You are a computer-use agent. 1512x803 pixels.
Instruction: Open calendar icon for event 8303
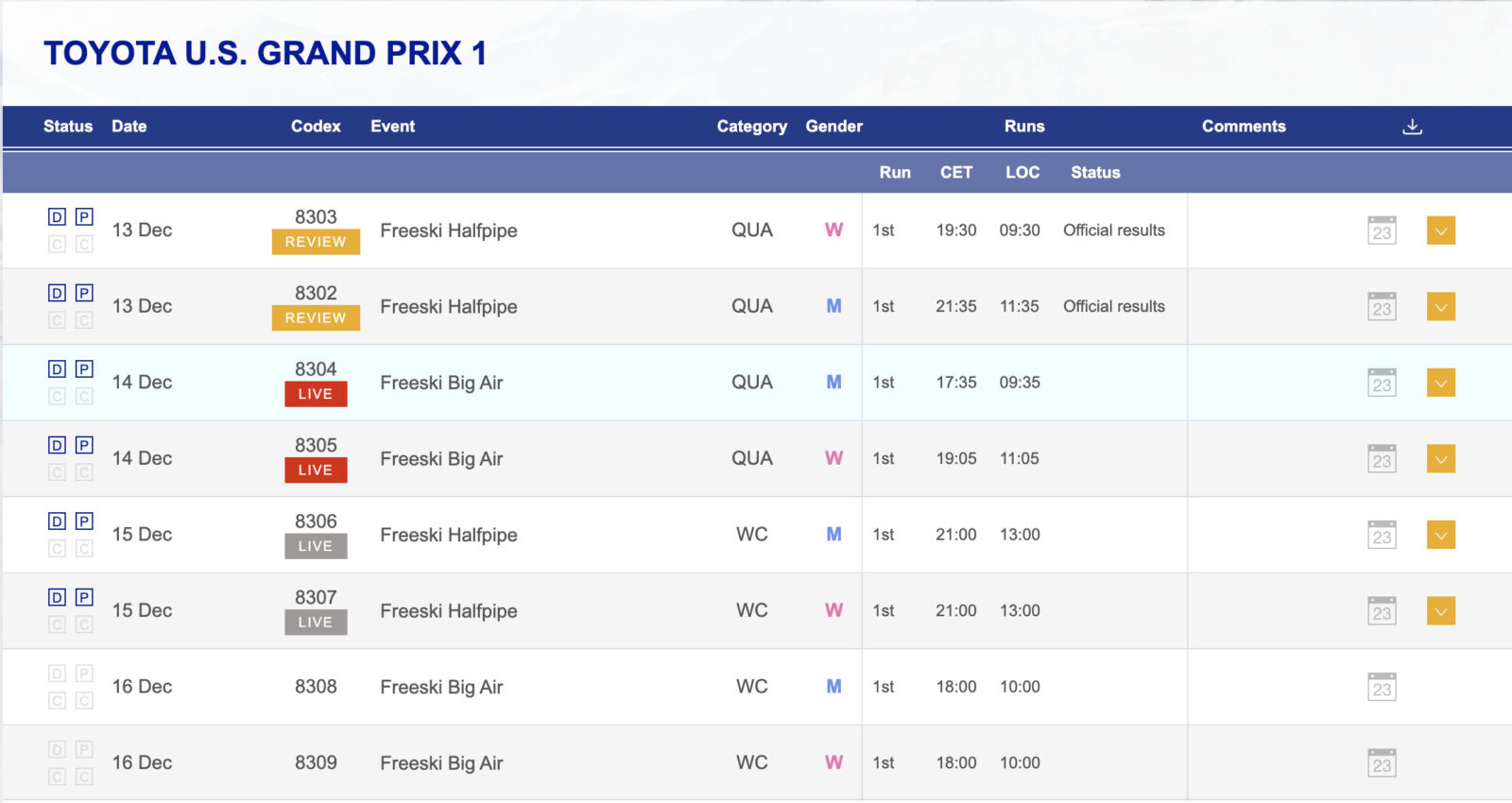[1382, 231]
